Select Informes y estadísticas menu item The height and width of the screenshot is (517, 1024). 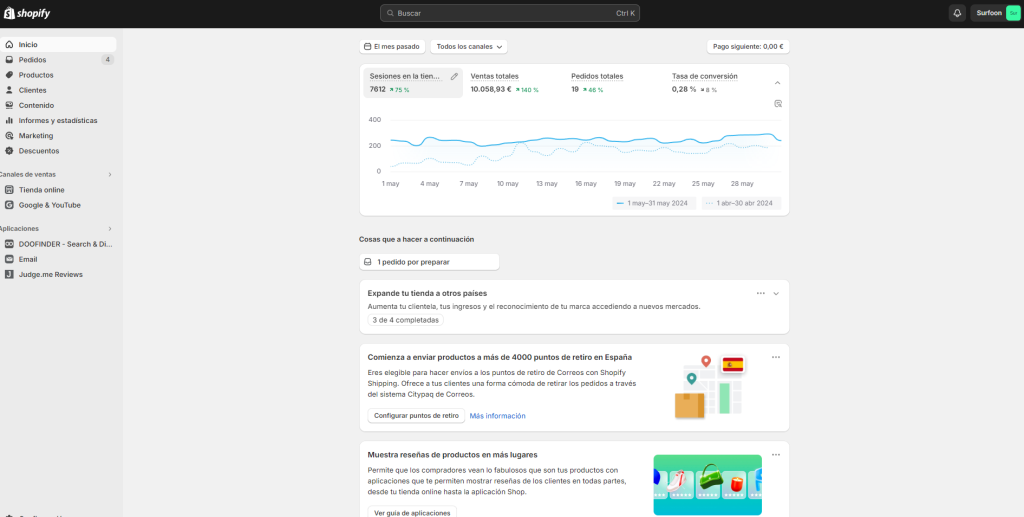58,120
